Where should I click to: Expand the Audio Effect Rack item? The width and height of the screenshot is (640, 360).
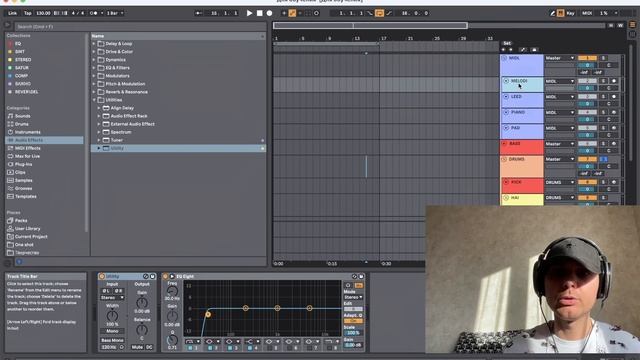tap(99, 116)
